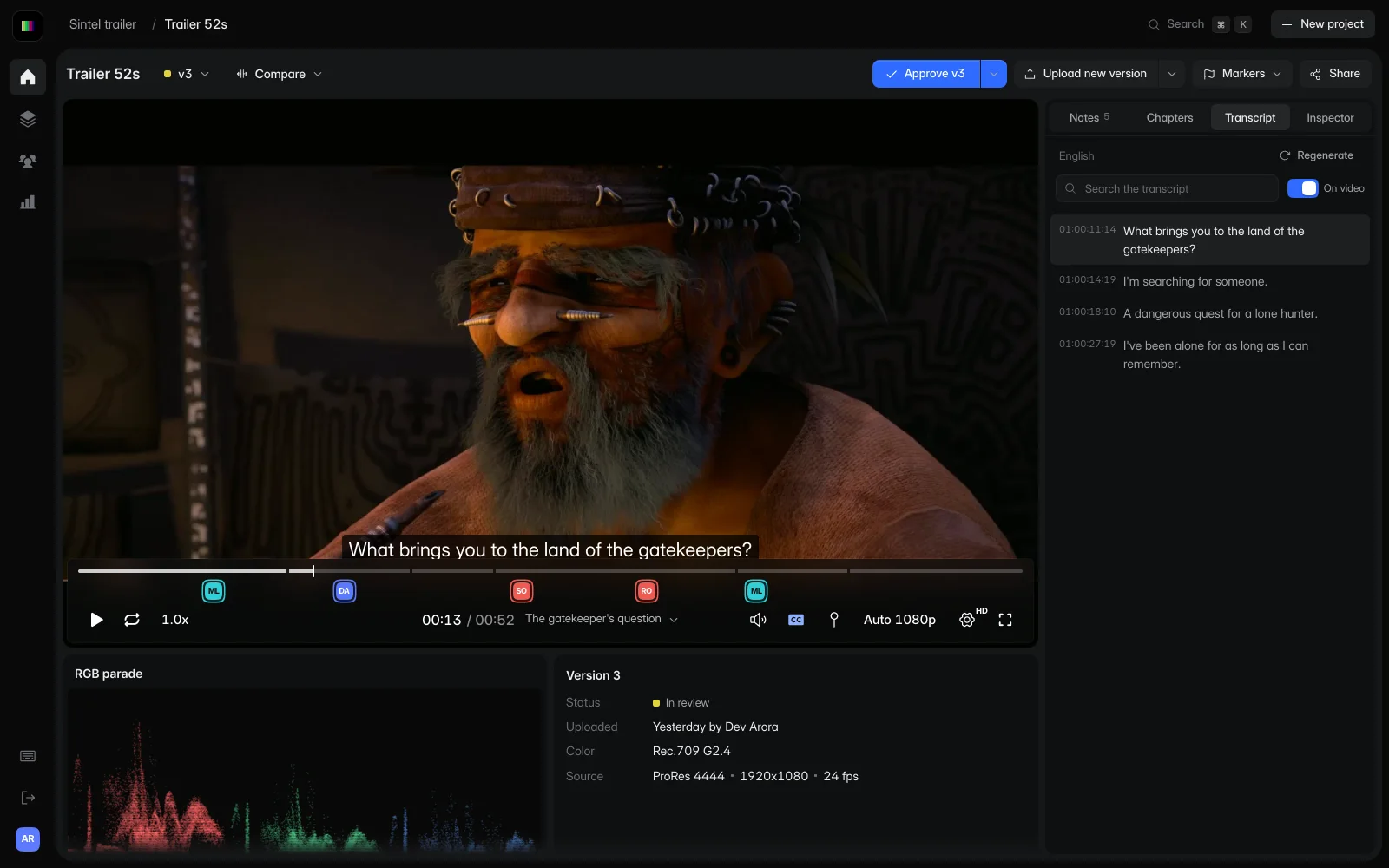Toggle loop playback
1389x868 pixels.
click(132, 620)
